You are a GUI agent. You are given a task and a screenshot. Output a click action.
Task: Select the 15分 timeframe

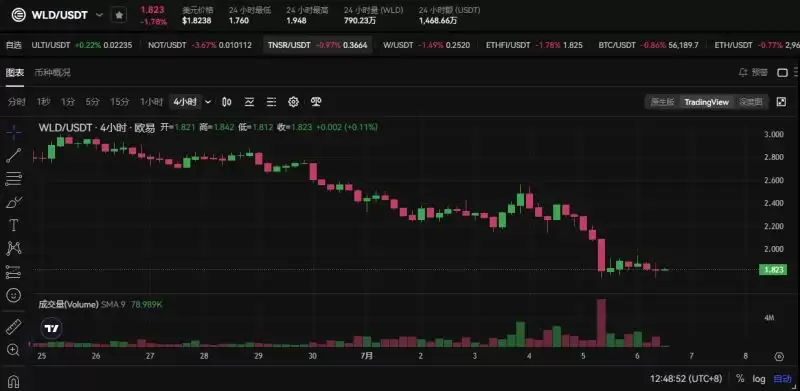pyautogui.click(x=120, y=102)
